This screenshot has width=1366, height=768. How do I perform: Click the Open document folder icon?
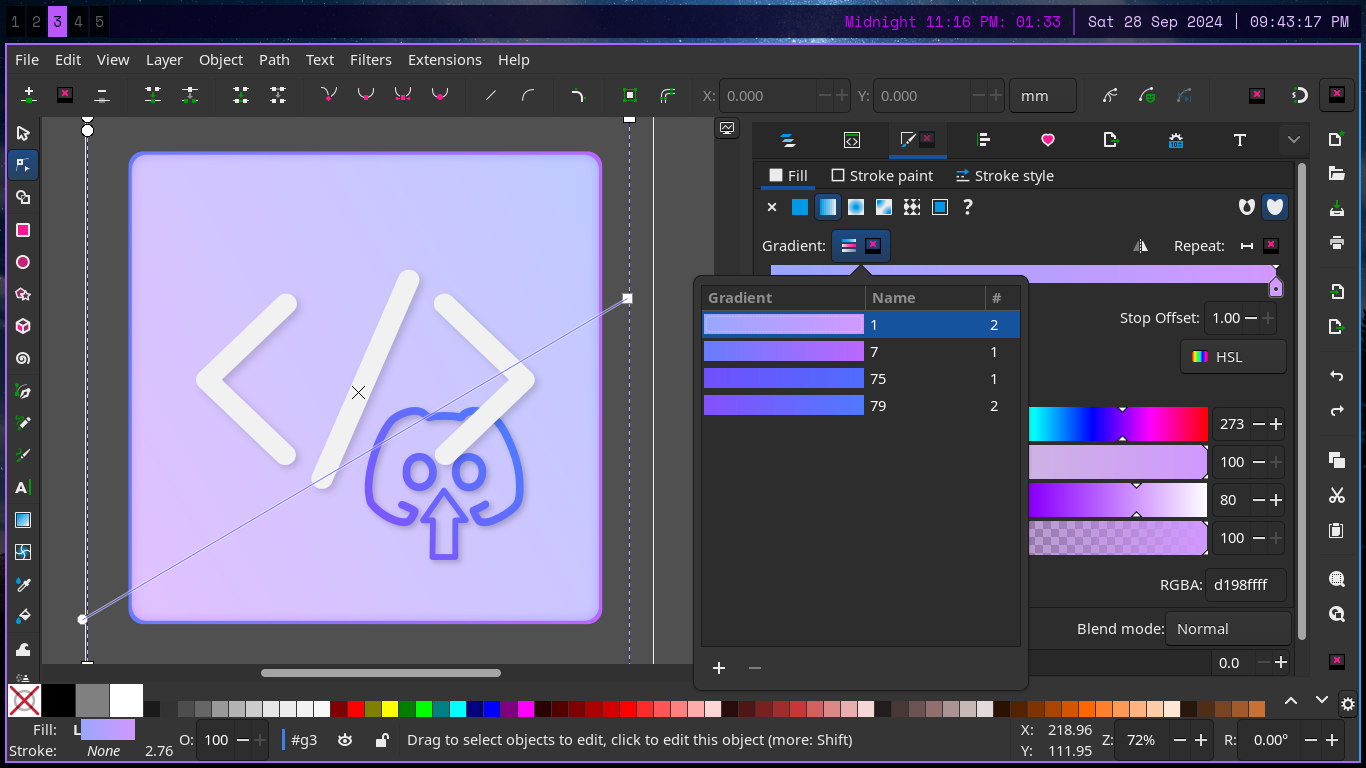[1337, 173]
